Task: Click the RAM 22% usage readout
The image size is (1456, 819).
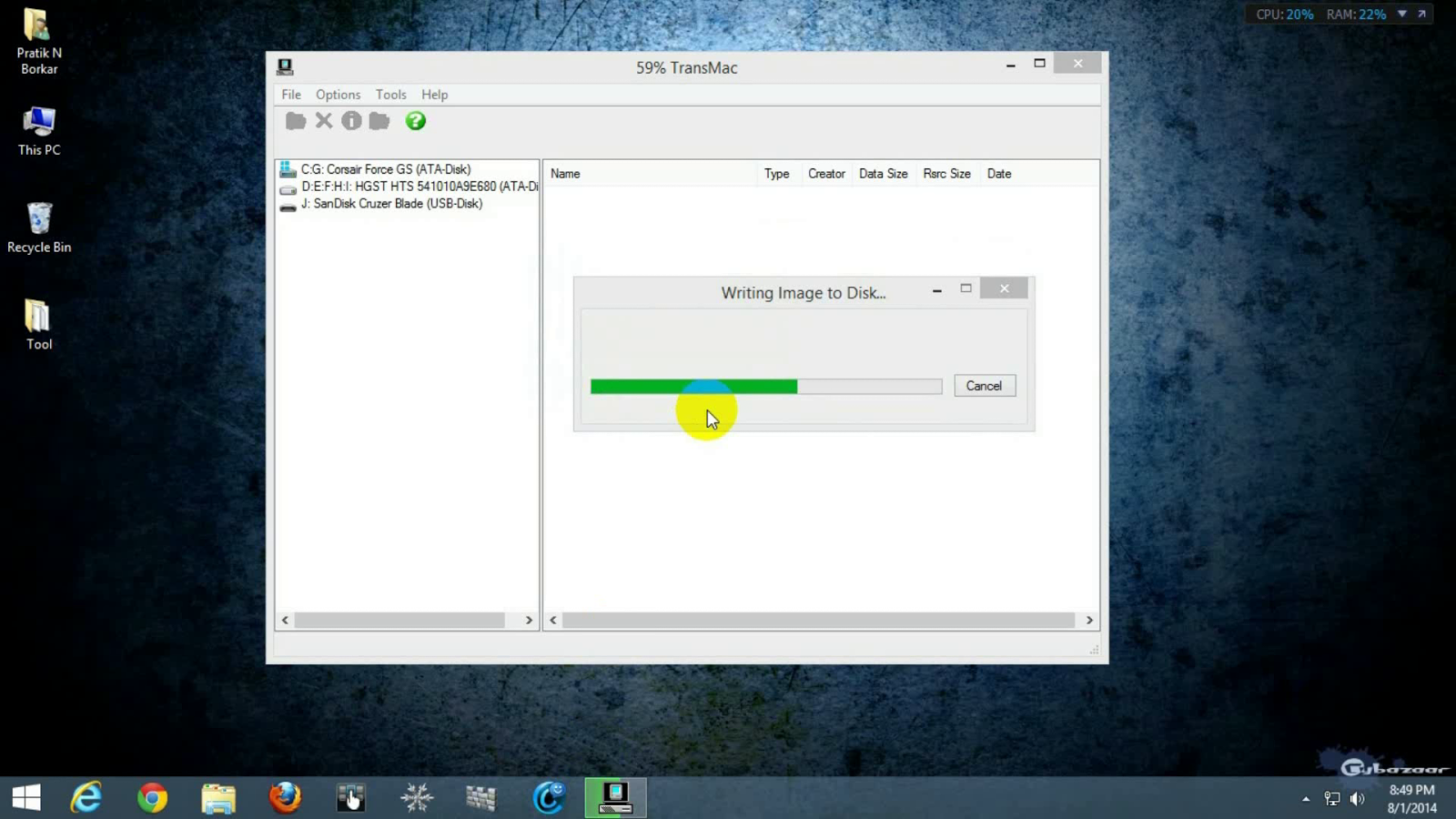Action: coord(1356,15)
